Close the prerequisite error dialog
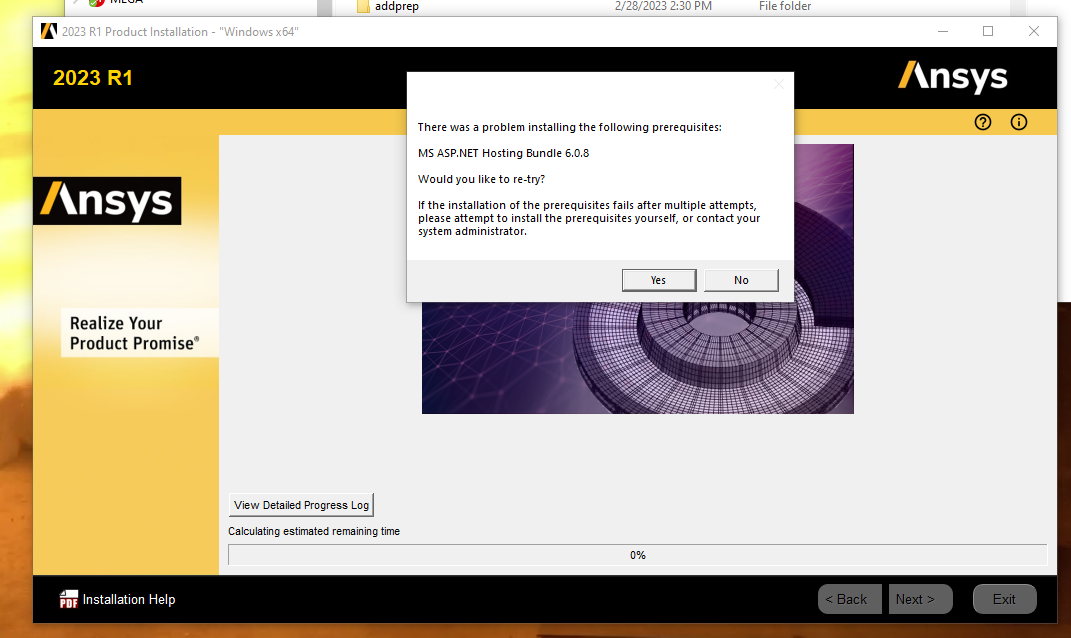The image size is (1071, 638). [779, 84]
